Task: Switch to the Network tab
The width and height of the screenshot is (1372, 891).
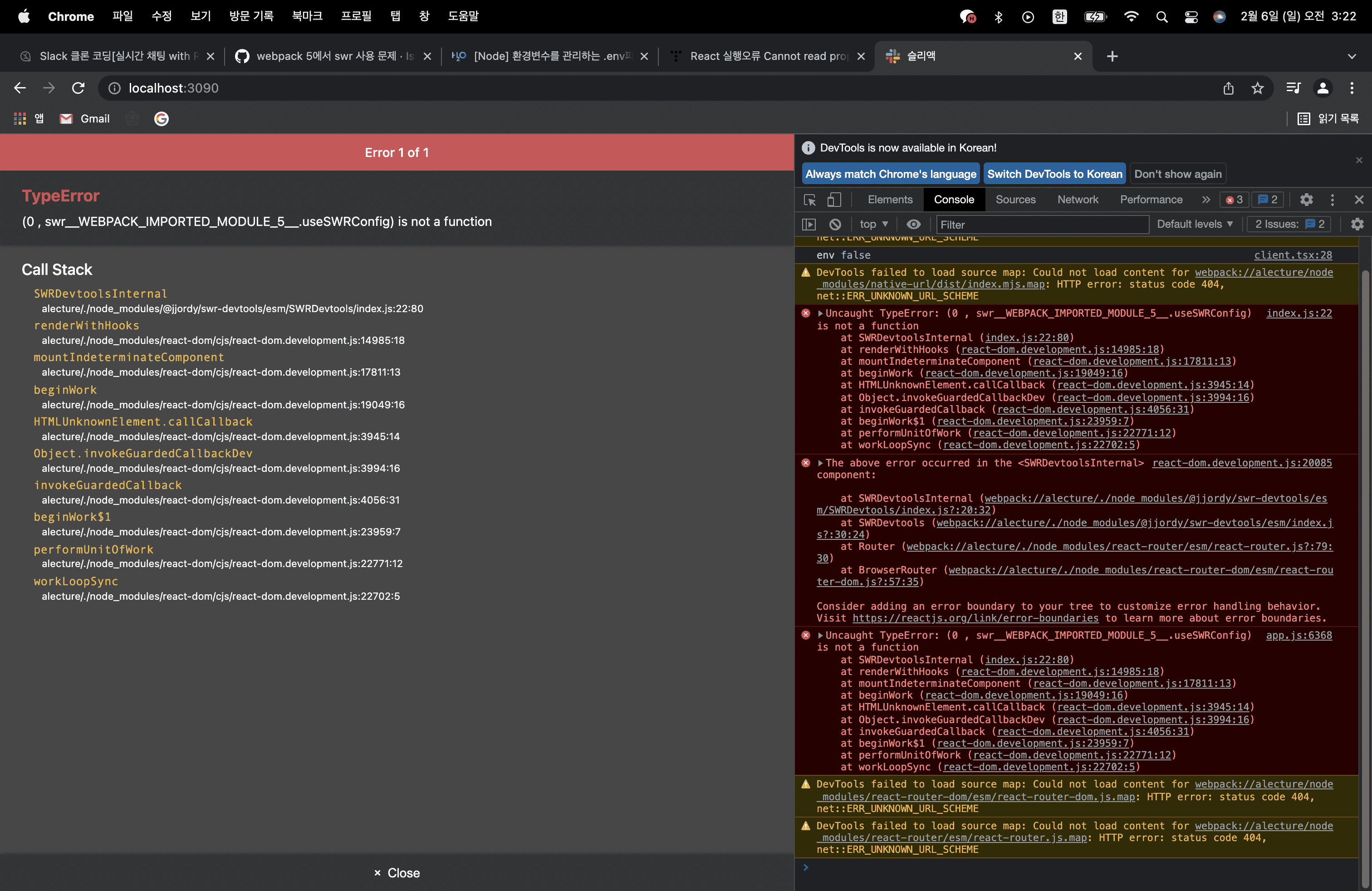Action: (x=1078, y=200)
